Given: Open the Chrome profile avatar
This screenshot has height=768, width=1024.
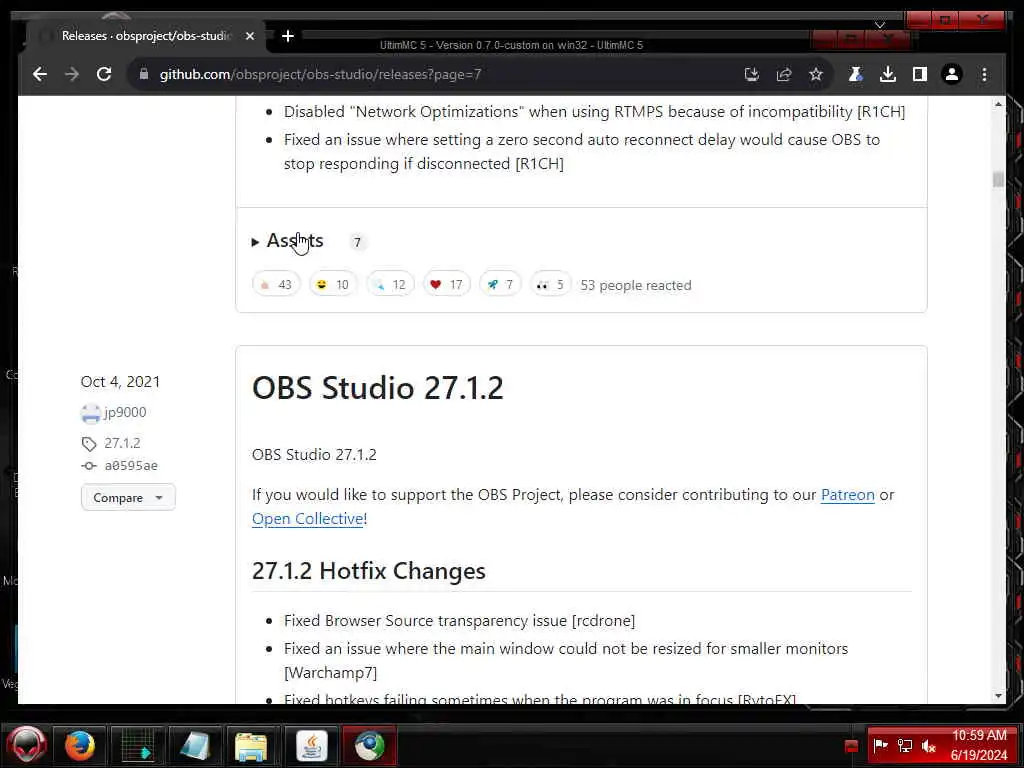Looking at the screenshot, I should pos(952,74).
